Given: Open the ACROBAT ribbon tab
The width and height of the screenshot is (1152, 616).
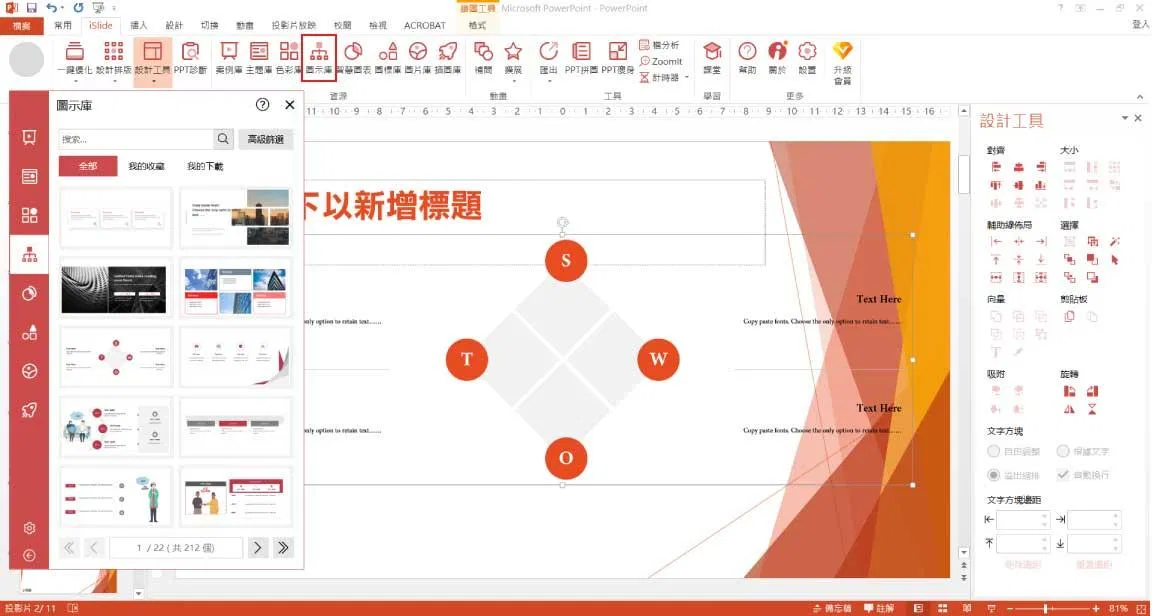Looking at the screenshot, I should coord(425,25).
